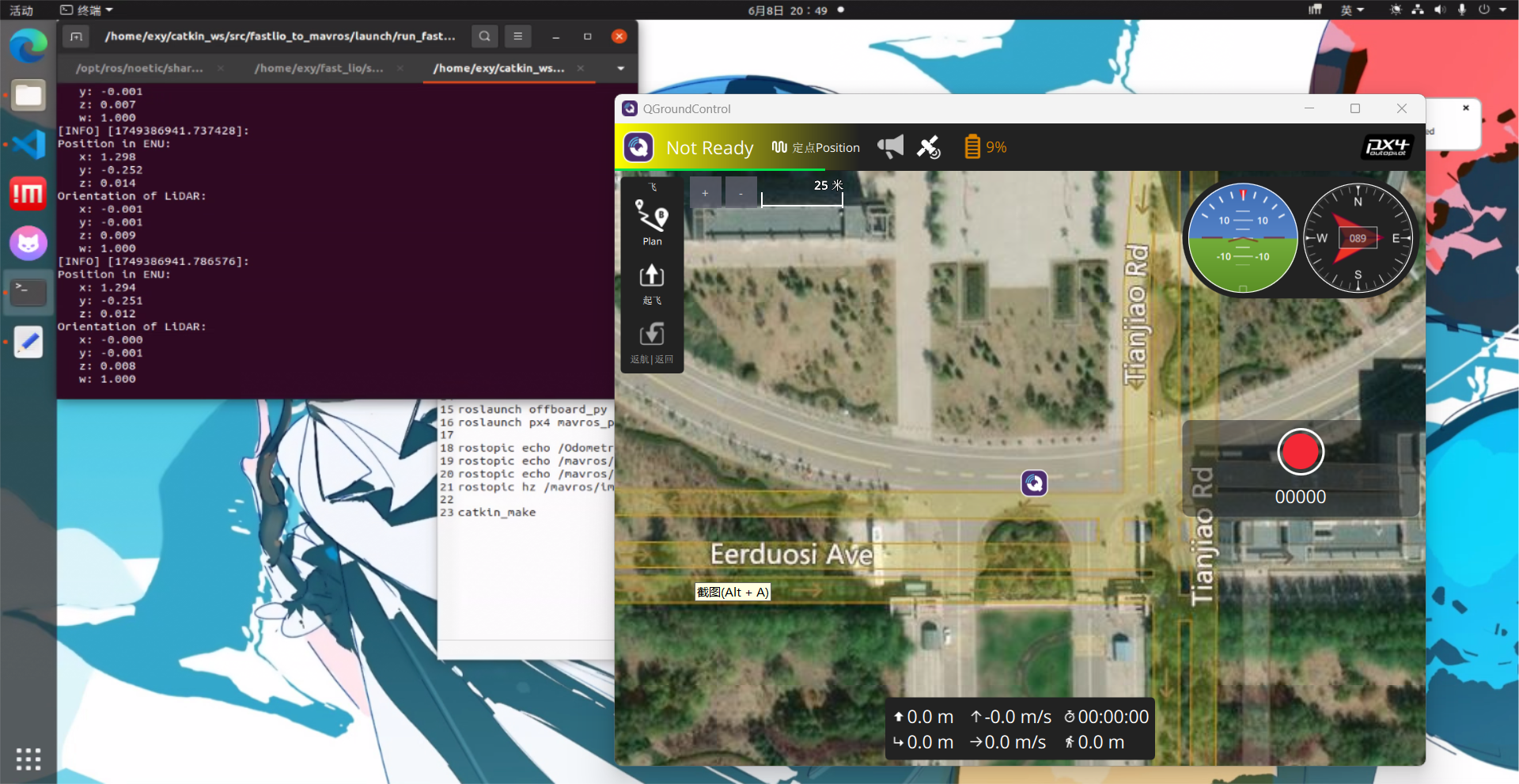Click line 'roslaunch offboard_py' in the editor
1519x784 pixels.
point(532,410)
